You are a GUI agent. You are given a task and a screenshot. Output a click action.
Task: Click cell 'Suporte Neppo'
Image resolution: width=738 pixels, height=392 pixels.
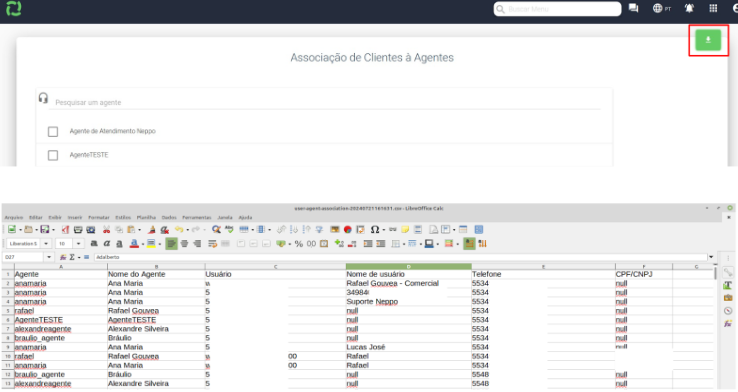pyautogui.click(x=409, y=302)
